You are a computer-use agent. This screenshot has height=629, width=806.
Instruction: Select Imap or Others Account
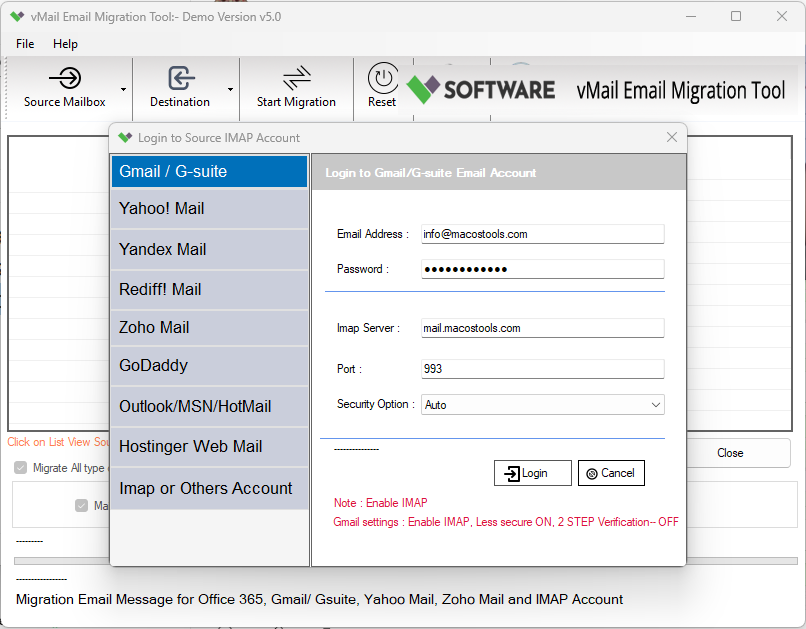coord(209,488)
